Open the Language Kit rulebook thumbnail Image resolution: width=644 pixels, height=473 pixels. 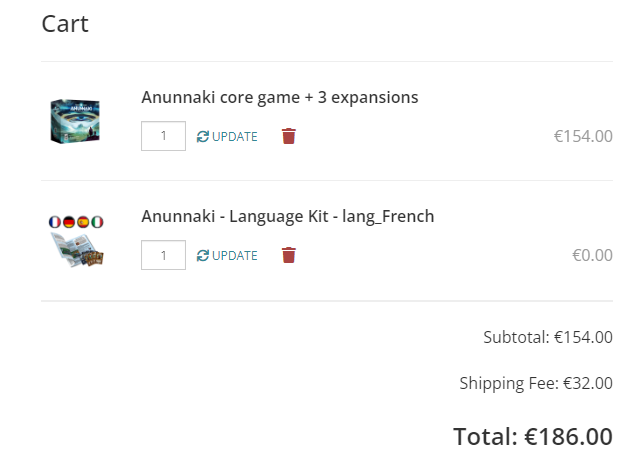click(x=77, y=250)
